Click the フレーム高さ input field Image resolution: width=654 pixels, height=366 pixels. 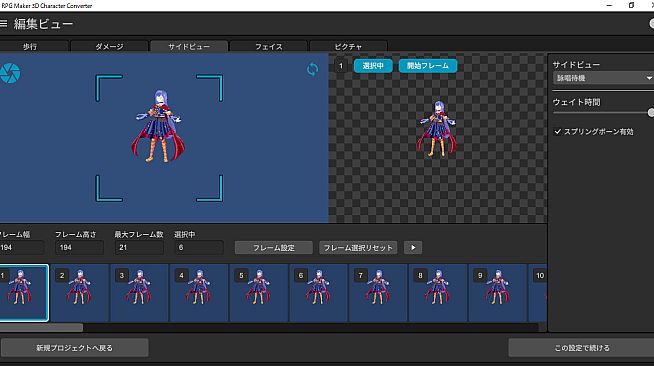click(79, 248)
